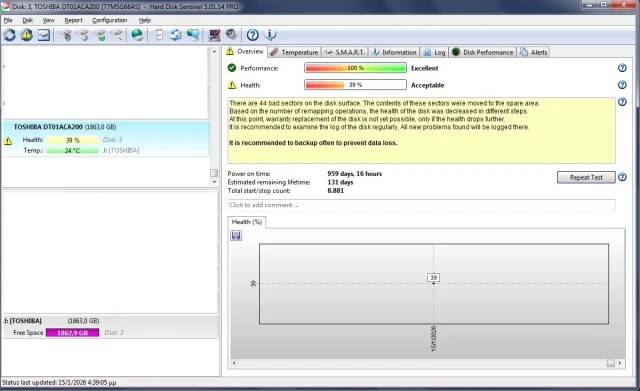640x391 pixels.
Task: Open the Report menu
Action: click(x=73, y=20)
